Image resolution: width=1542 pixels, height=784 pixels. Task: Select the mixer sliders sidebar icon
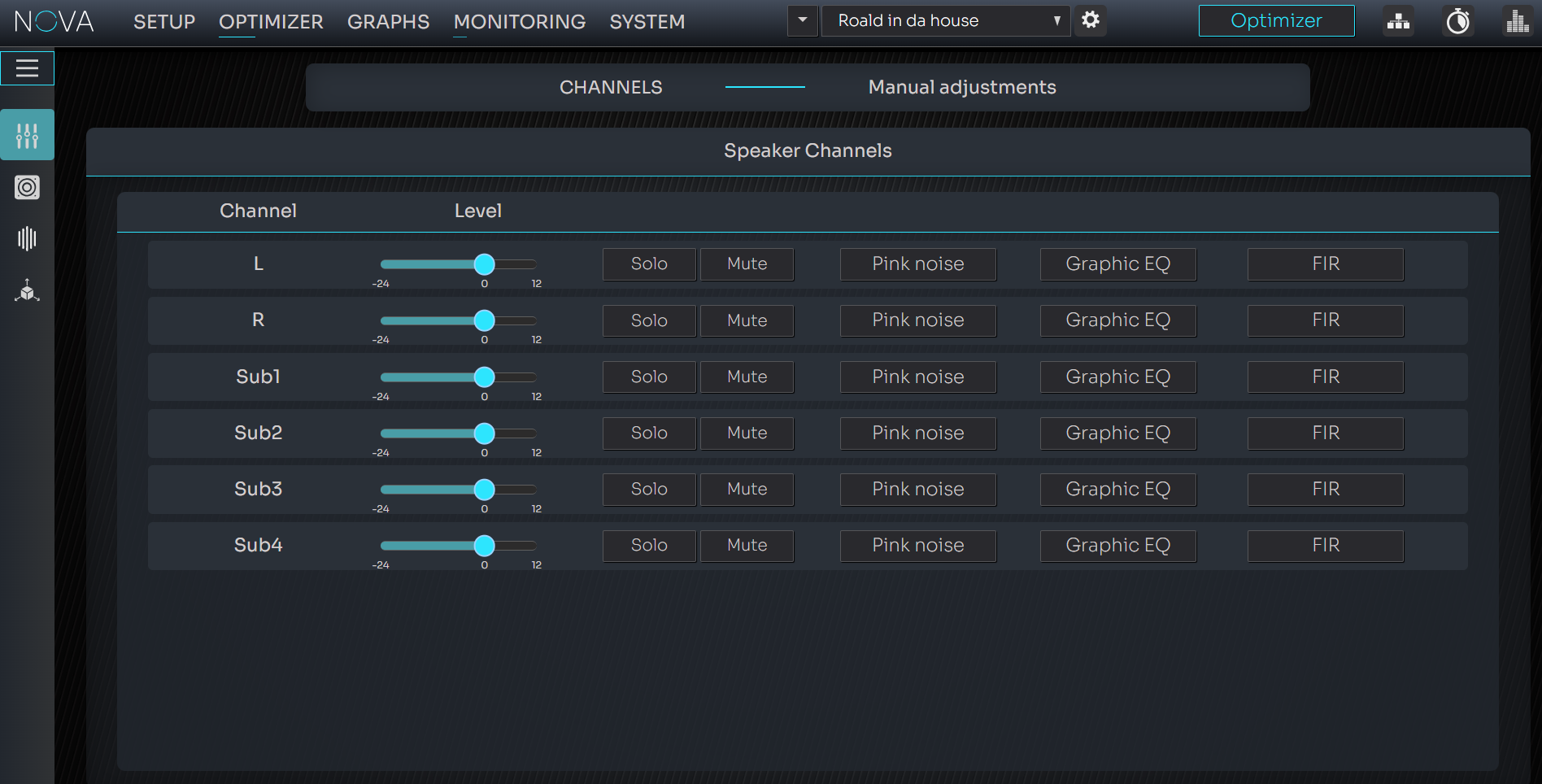pos(27,135)
